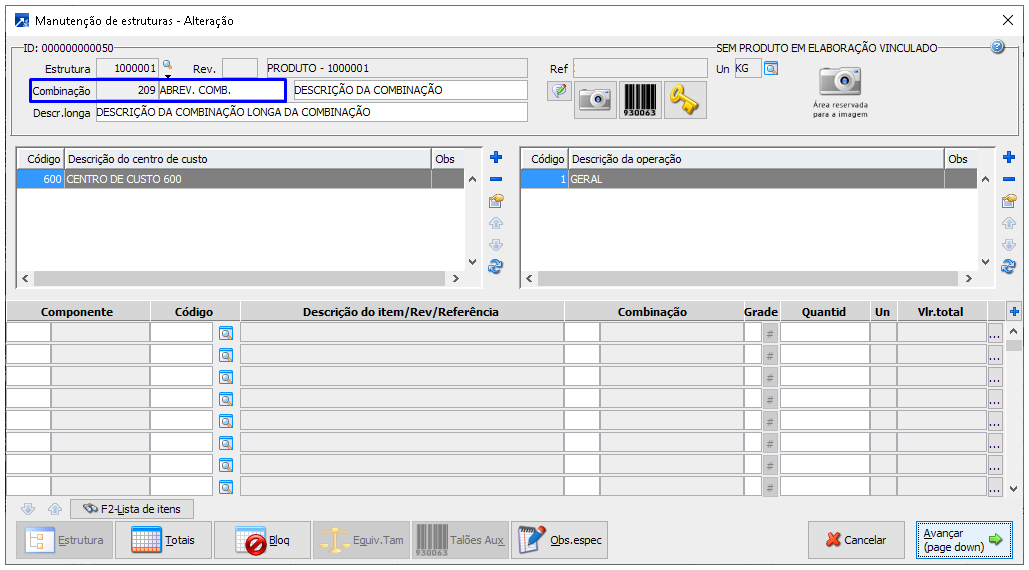
Task: Refresh the cost center list
Action: tap(496, 266)
